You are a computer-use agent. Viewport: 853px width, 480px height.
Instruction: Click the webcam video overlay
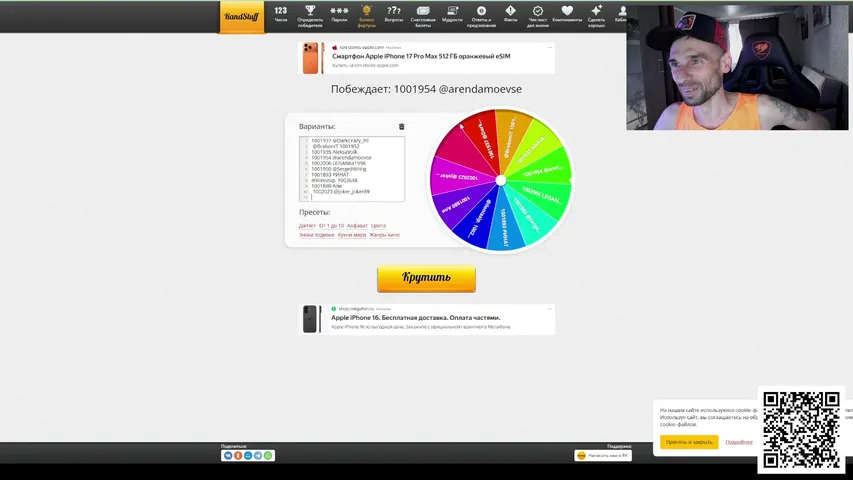(x=737, y=67)
